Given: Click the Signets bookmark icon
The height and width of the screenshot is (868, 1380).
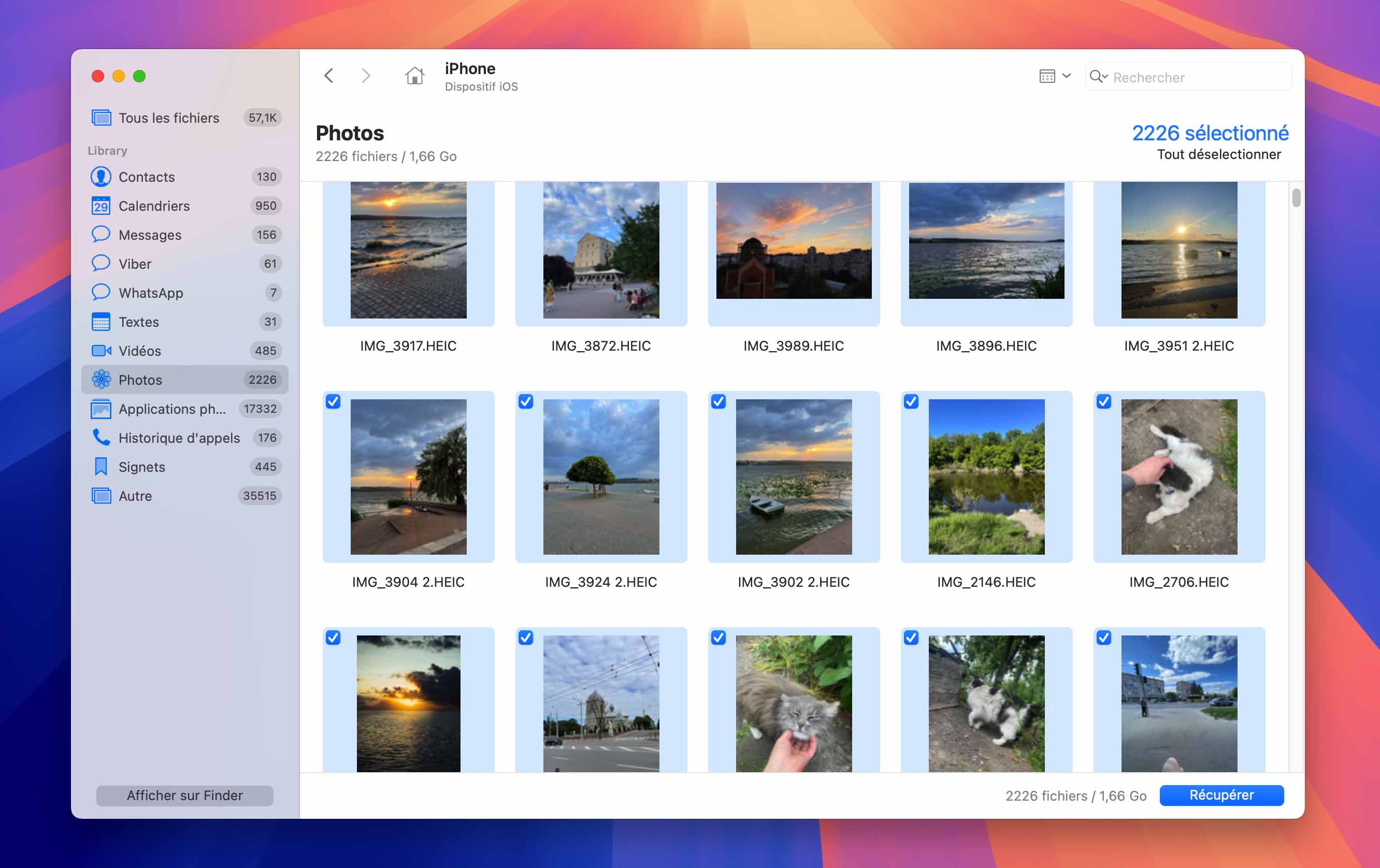Looking at the screenshot, I should click(101, 467).
